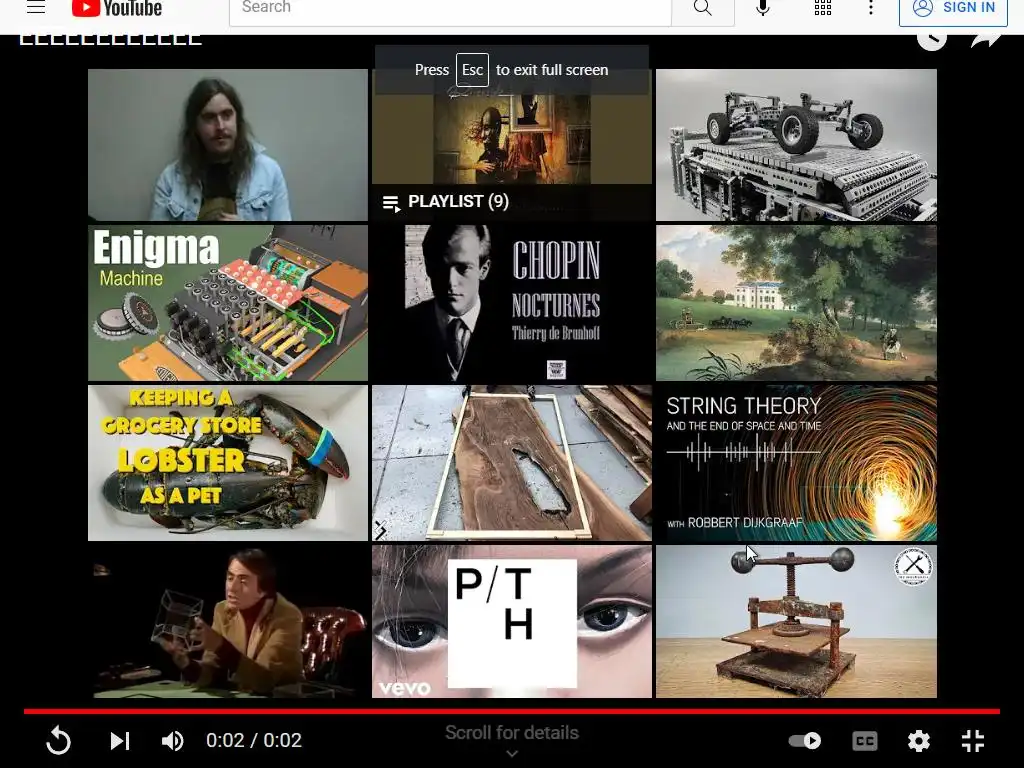Replay the video with the replay button
1024x768 pixels.
pyautogui.click(x=58, y=741)
